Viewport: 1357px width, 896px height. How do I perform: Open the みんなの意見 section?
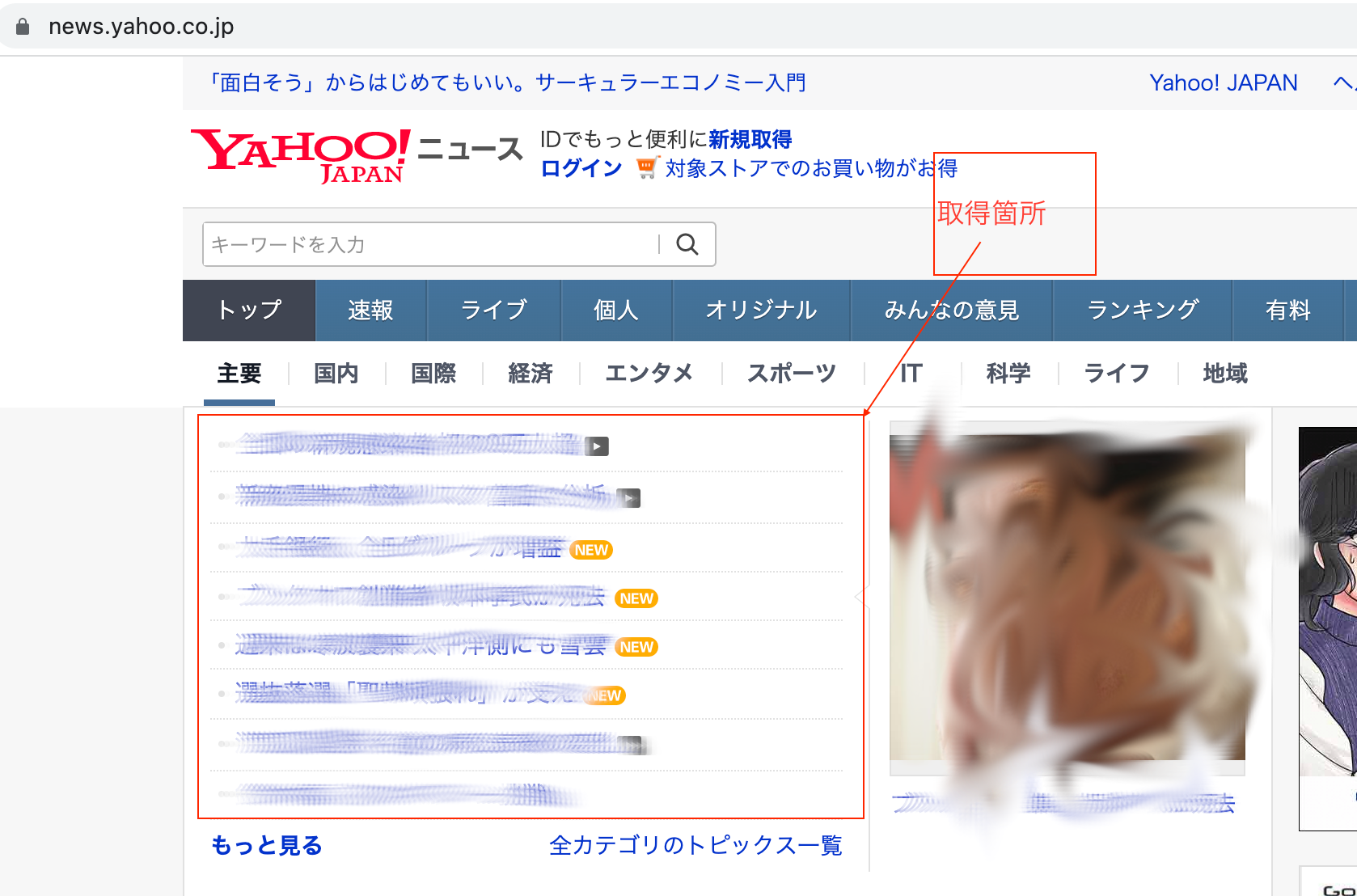click(x=951, y=310)
